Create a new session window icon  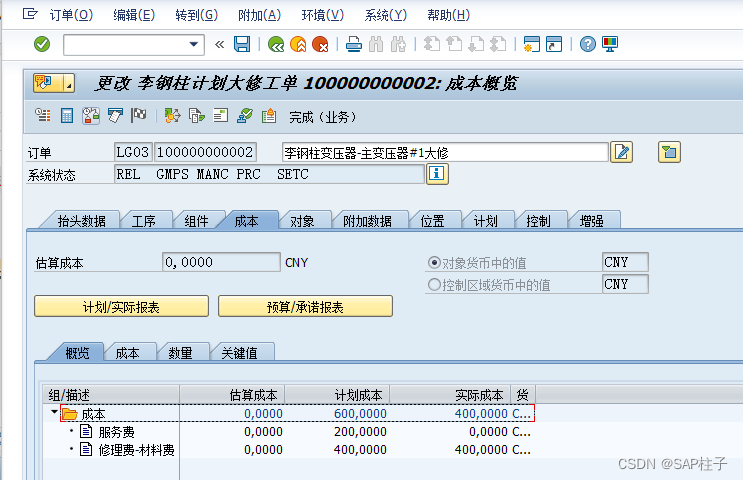tap(532, 45)
